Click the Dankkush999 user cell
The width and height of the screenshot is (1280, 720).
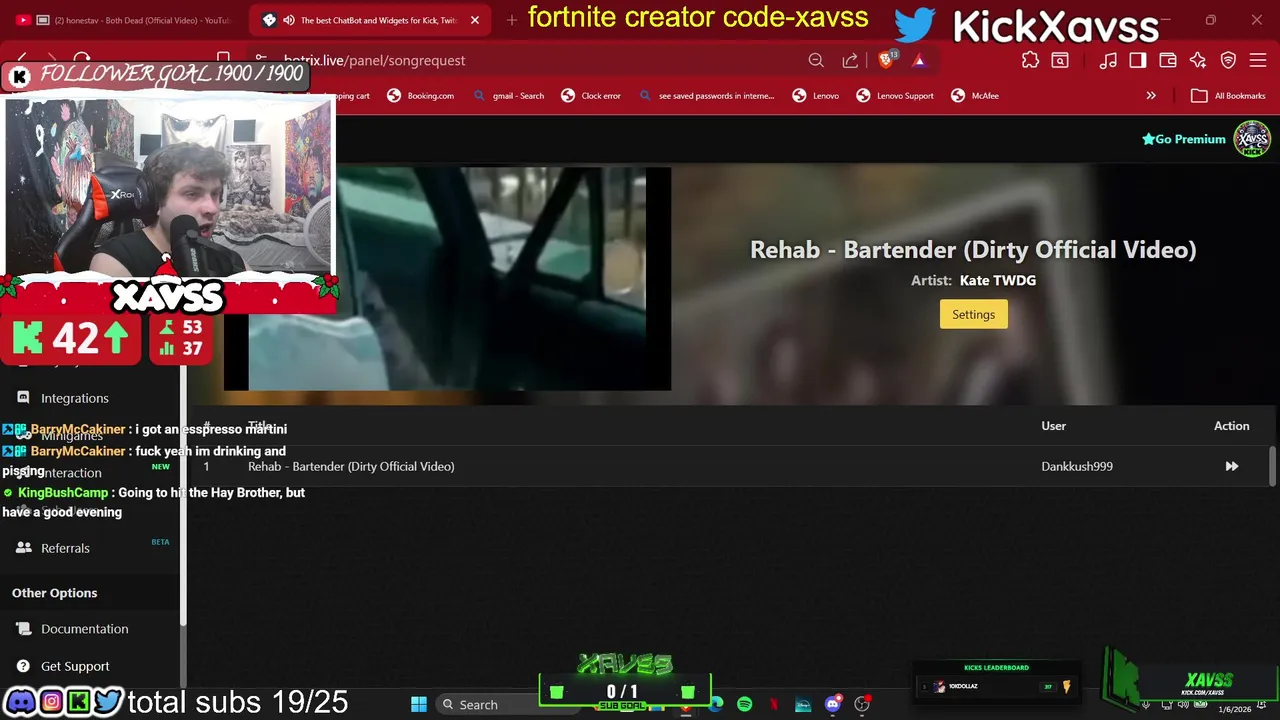[x=1077, y=466]
